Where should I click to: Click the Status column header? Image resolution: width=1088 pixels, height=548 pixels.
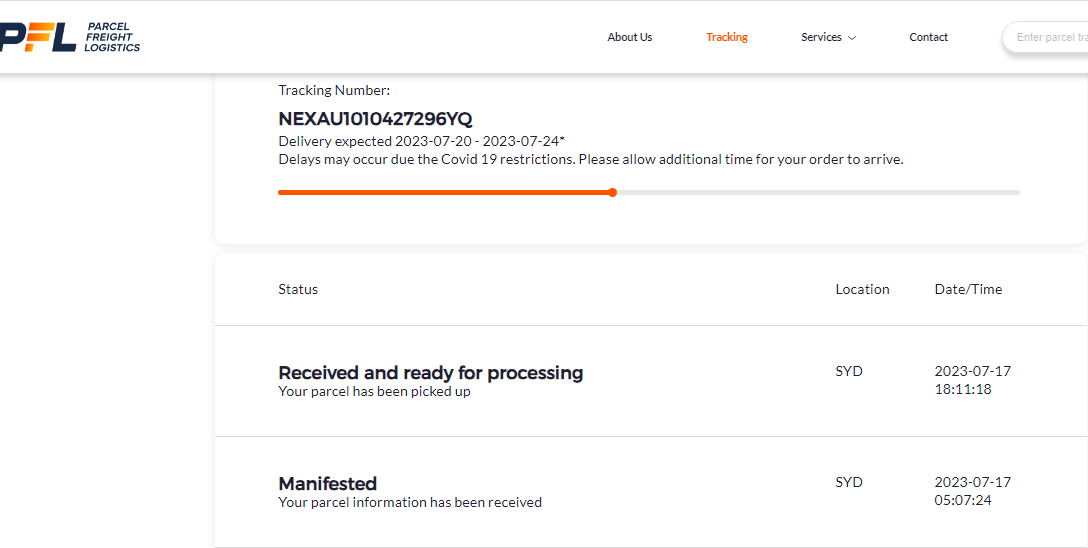(x=298, y=289)
